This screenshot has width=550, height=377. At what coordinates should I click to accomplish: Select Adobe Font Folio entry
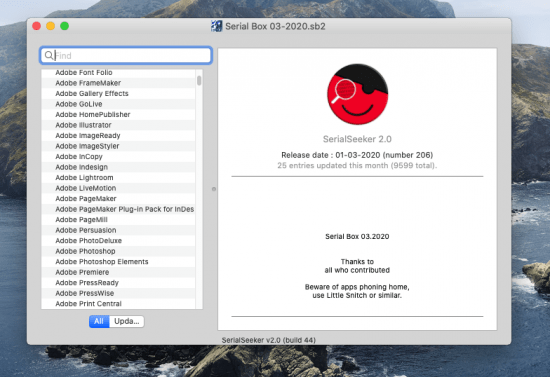119,73
